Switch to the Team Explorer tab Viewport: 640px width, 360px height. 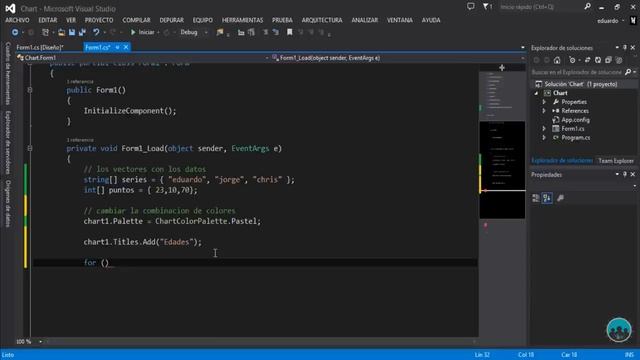click(x=616, y=161)
